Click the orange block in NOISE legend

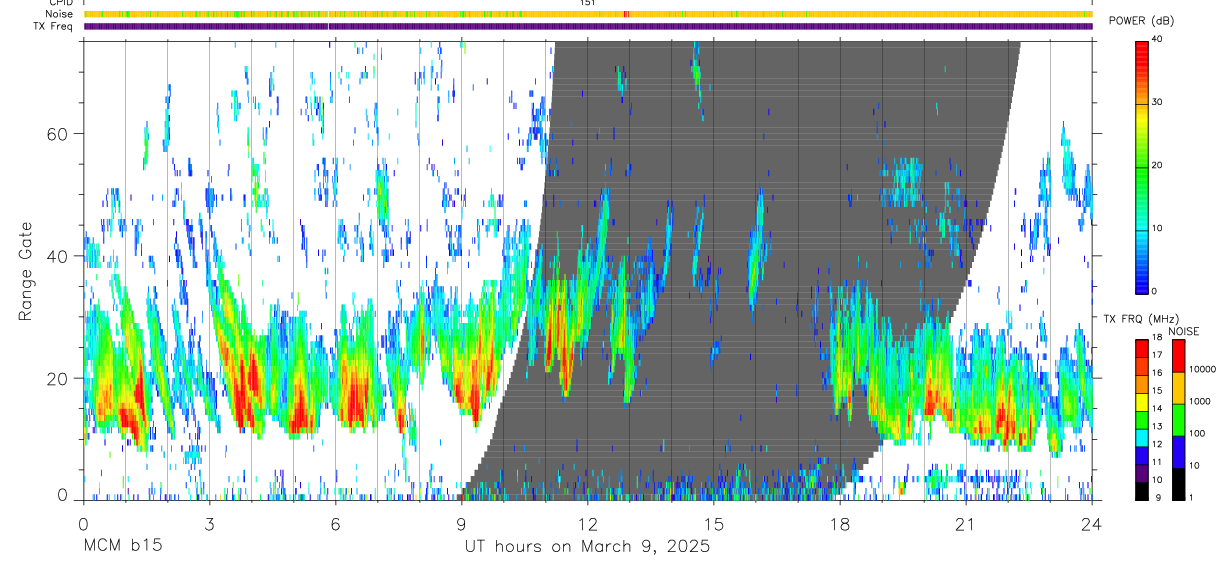point(1178,388)
